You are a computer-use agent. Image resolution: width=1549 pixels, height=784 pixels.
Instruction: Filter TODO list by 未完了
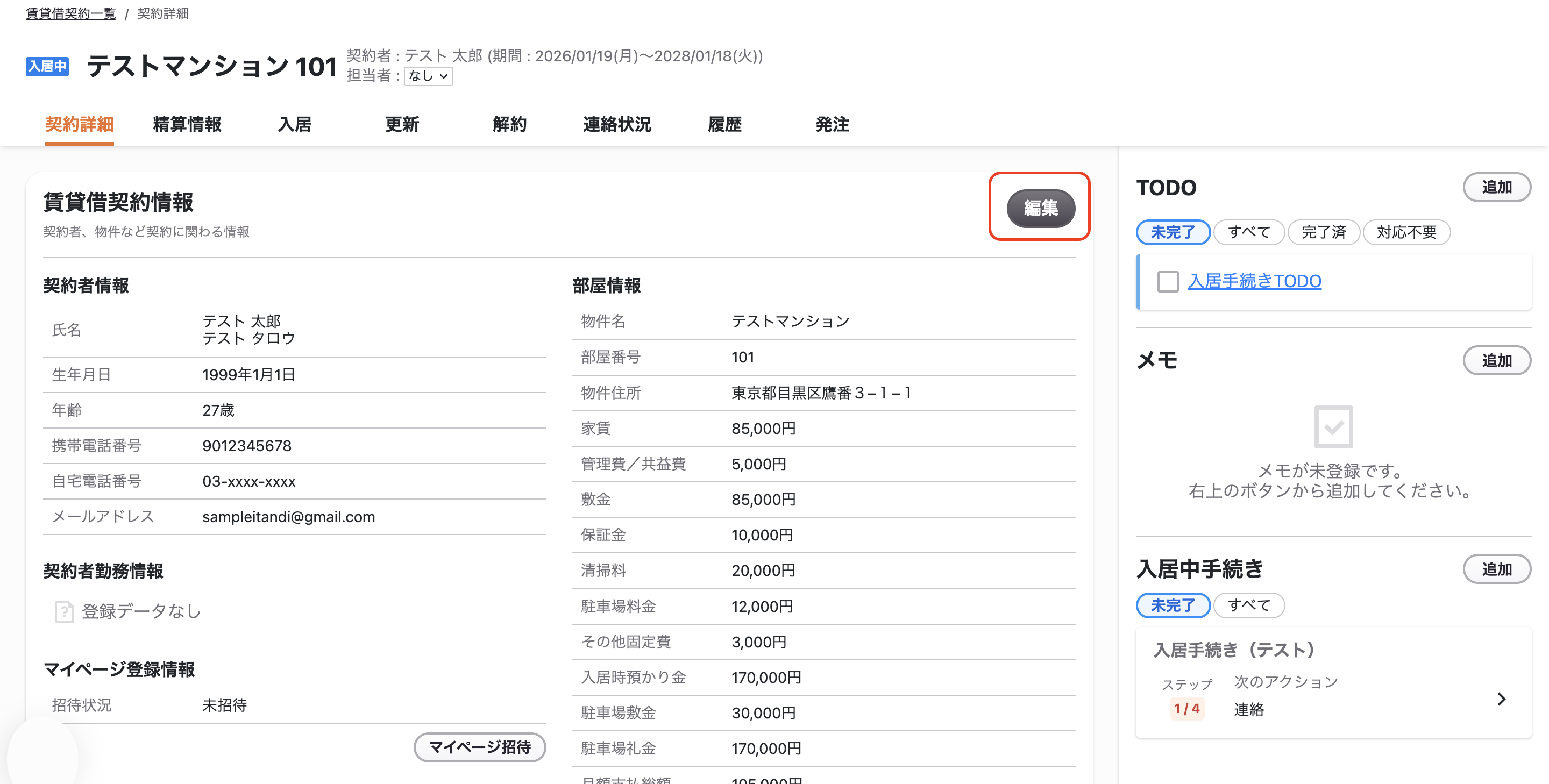click(1173, 232)
